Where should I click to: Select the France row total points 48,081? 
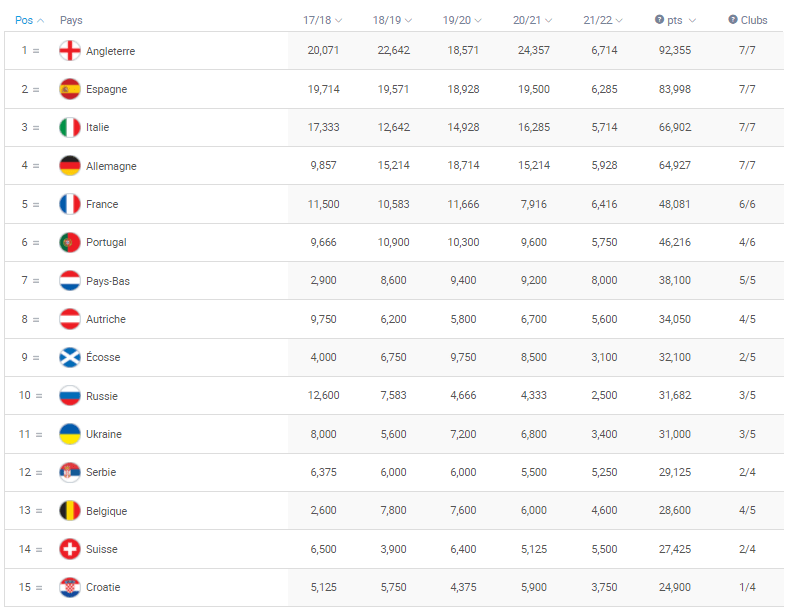point(674,204)
